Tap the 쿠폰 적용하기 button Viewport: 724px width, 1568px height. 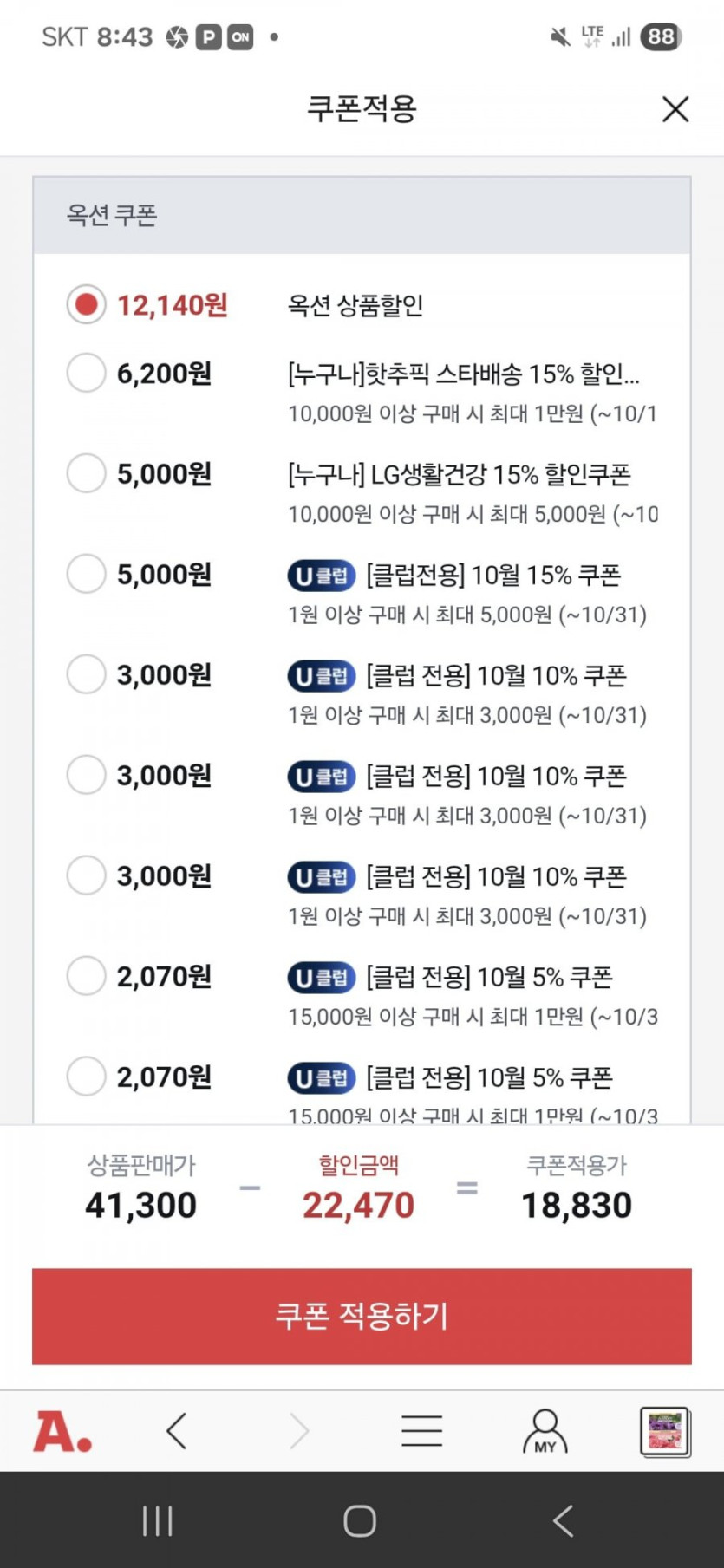362,1316
